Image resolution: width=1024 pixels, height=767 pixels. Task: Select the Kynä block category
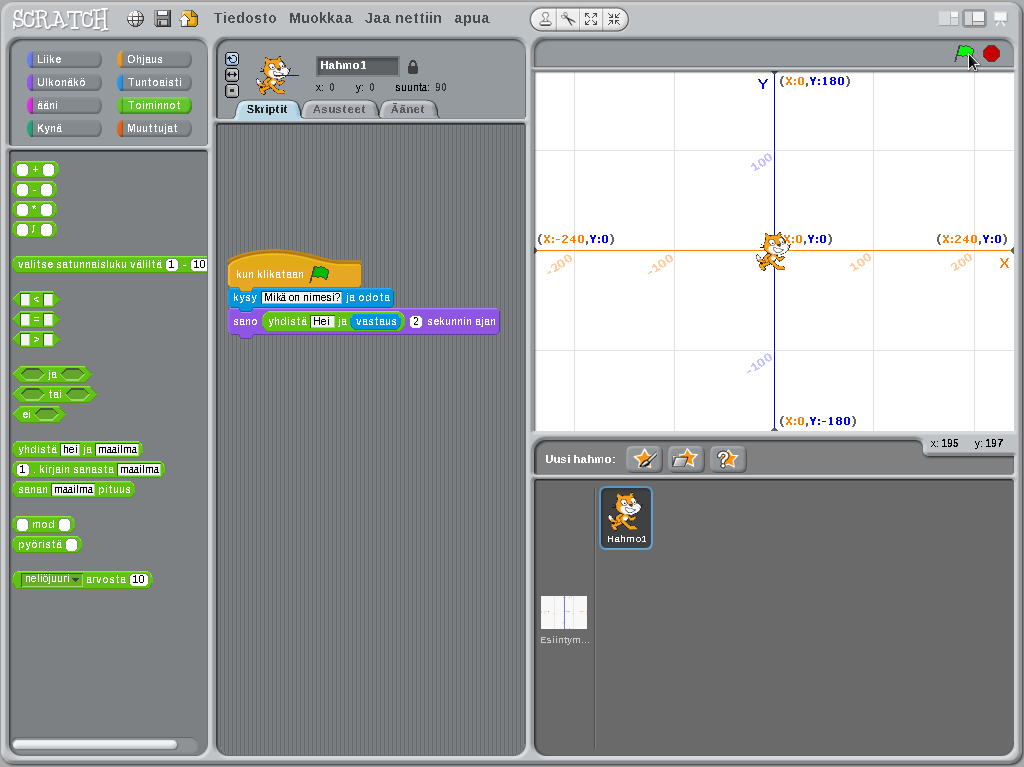[64, 128]
